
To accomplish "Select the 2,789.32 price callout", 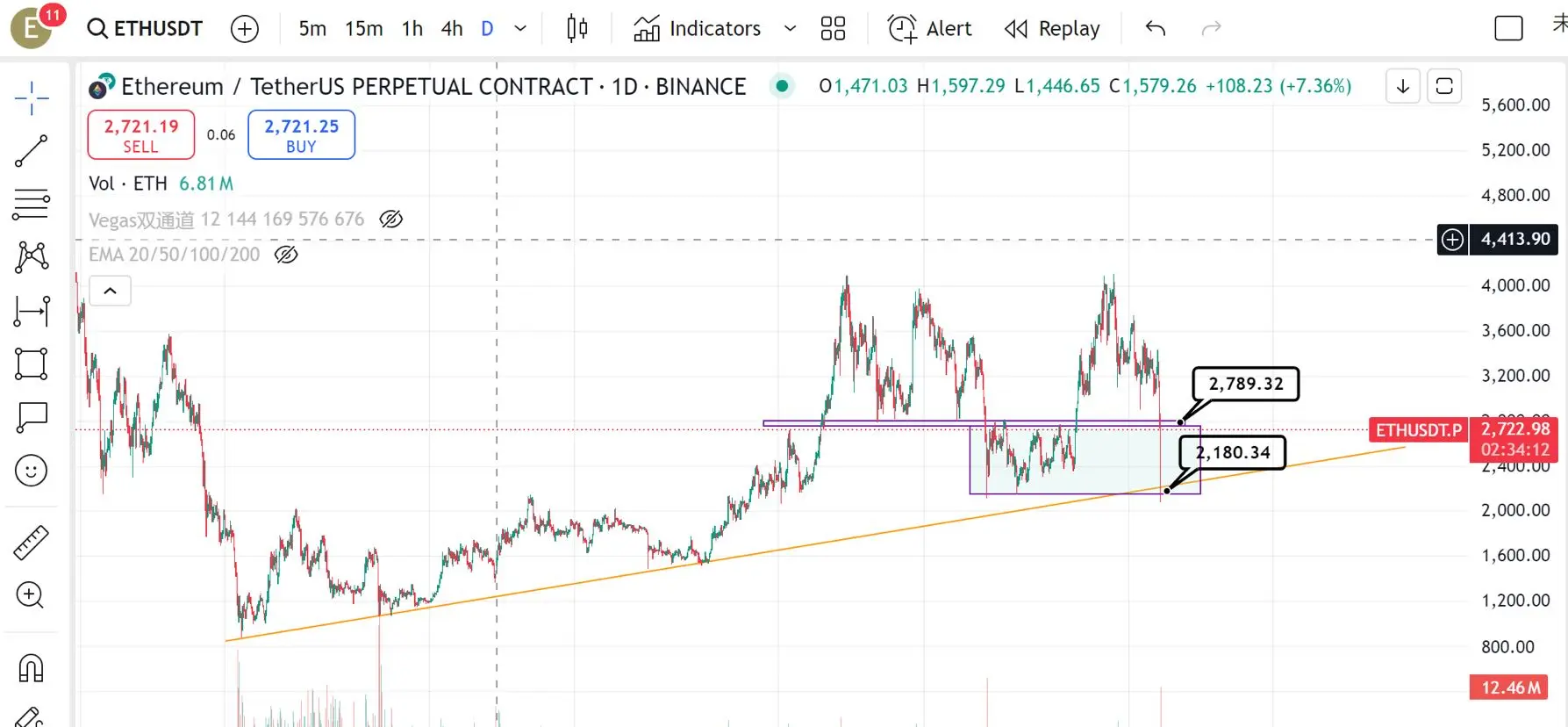I will point(1246,384).
